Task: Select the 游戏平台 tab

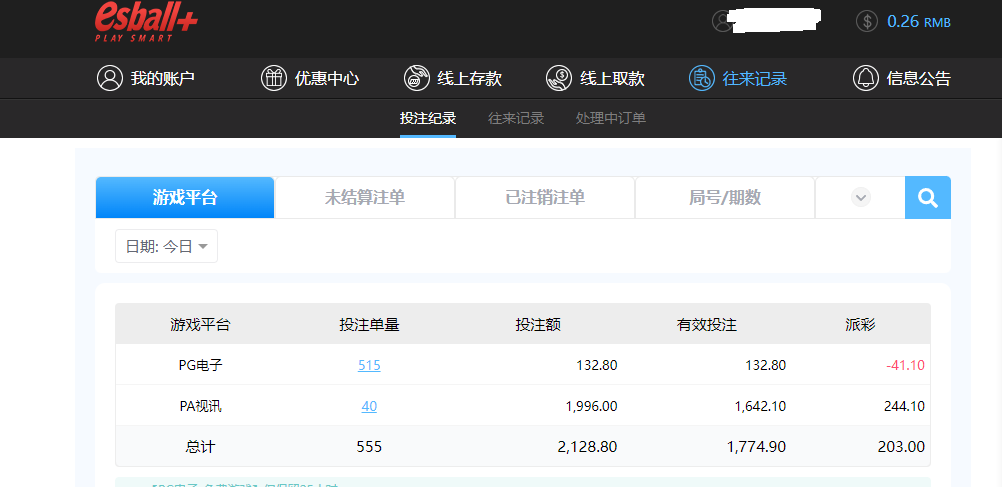Action: coord(185,198)
